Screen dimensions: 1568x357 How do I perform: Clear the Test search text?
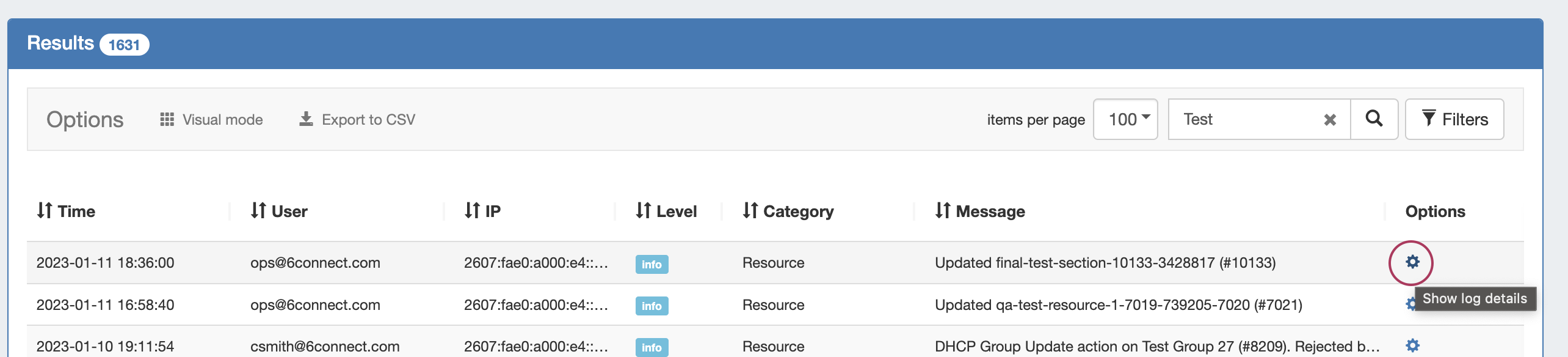(1329, 120)
